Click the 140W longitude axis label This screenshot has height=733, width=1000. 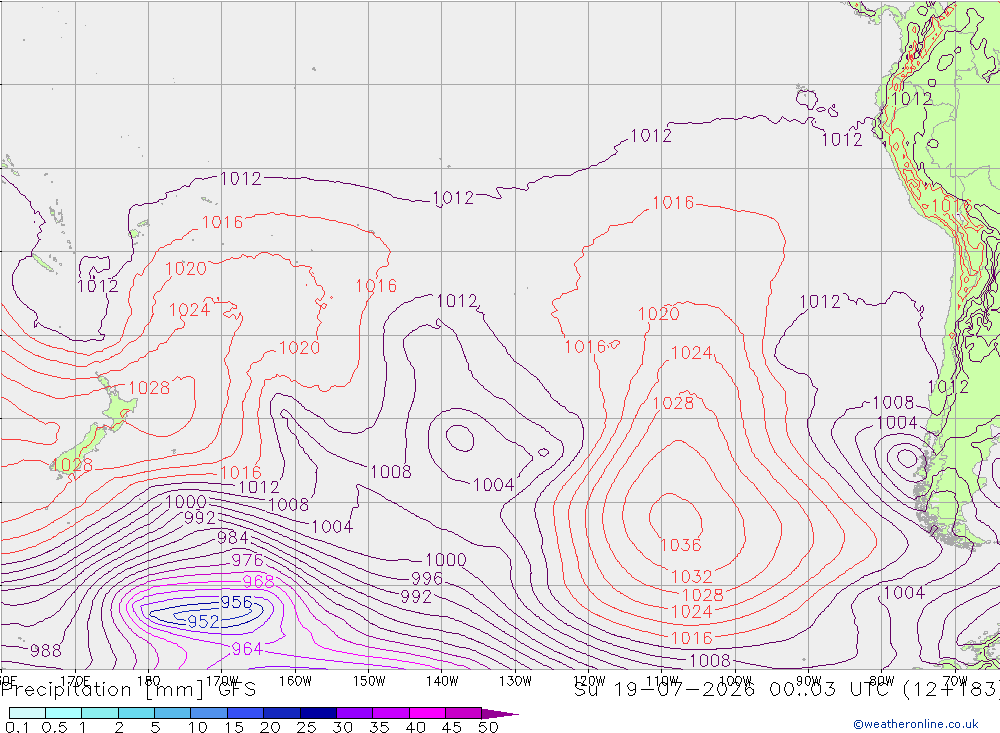[442, 681]
